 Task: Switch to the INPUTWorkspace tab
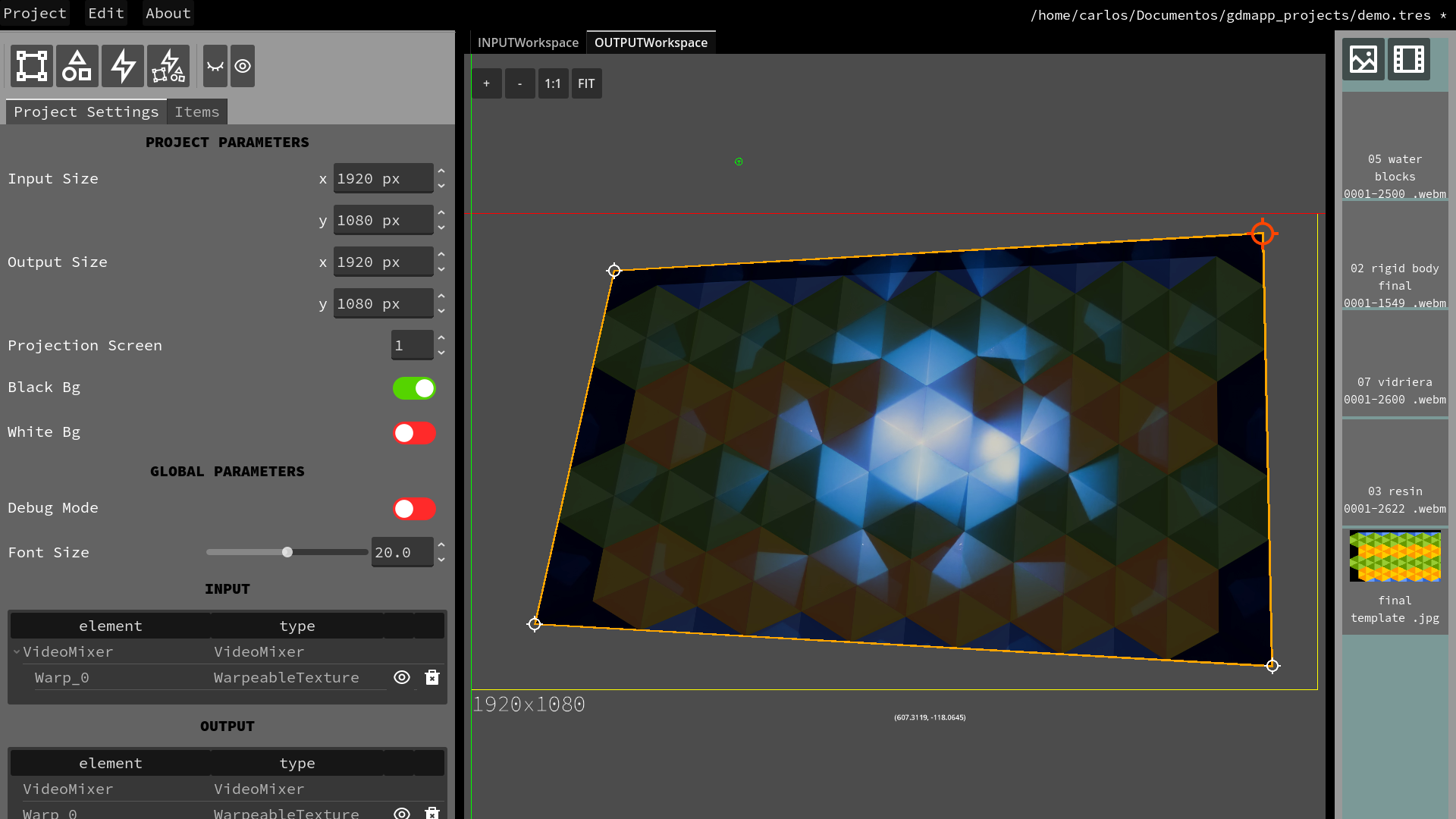[x=528, y=42]
